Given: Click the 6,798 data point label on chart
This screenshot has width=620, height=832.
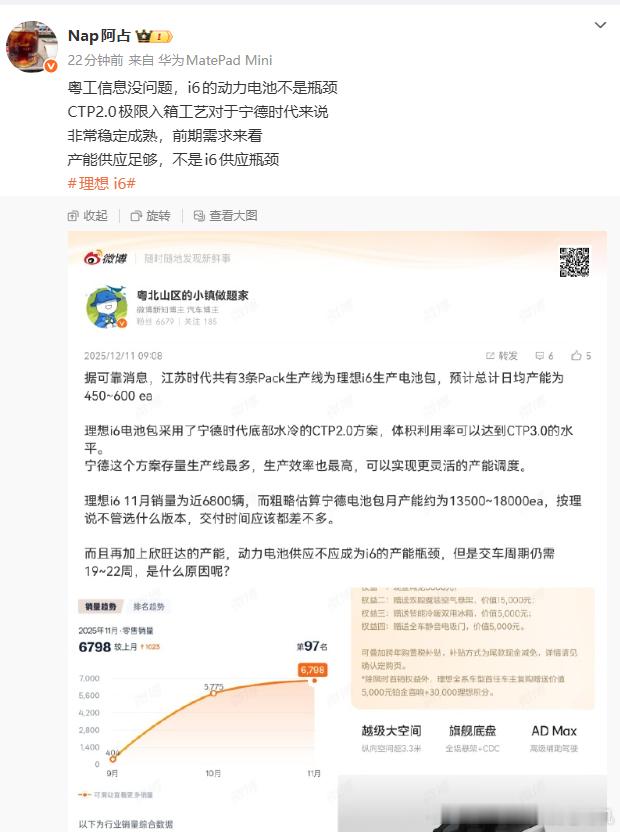Looking at the screenshot, I should 312,670.
